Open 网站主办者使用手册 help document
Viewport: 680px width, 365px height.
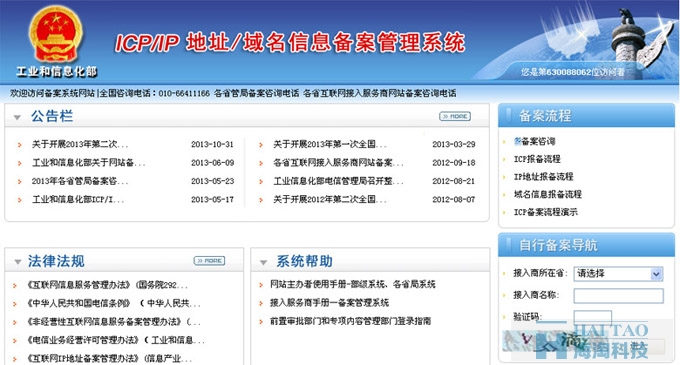(353, 284)
